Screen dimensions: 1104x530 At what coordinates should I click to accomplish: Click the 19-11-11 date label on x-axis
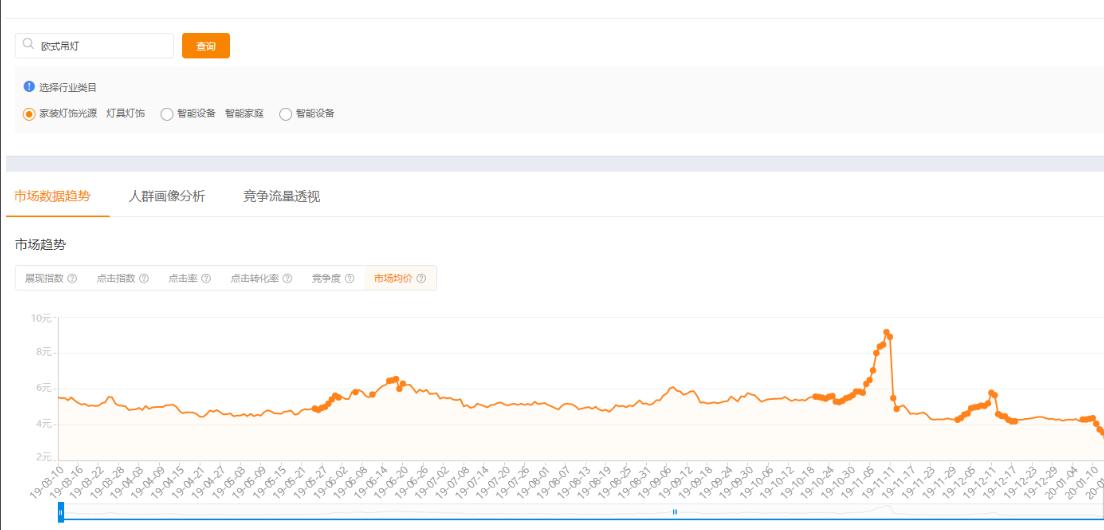pyautogui.click(x=876, y=481)
